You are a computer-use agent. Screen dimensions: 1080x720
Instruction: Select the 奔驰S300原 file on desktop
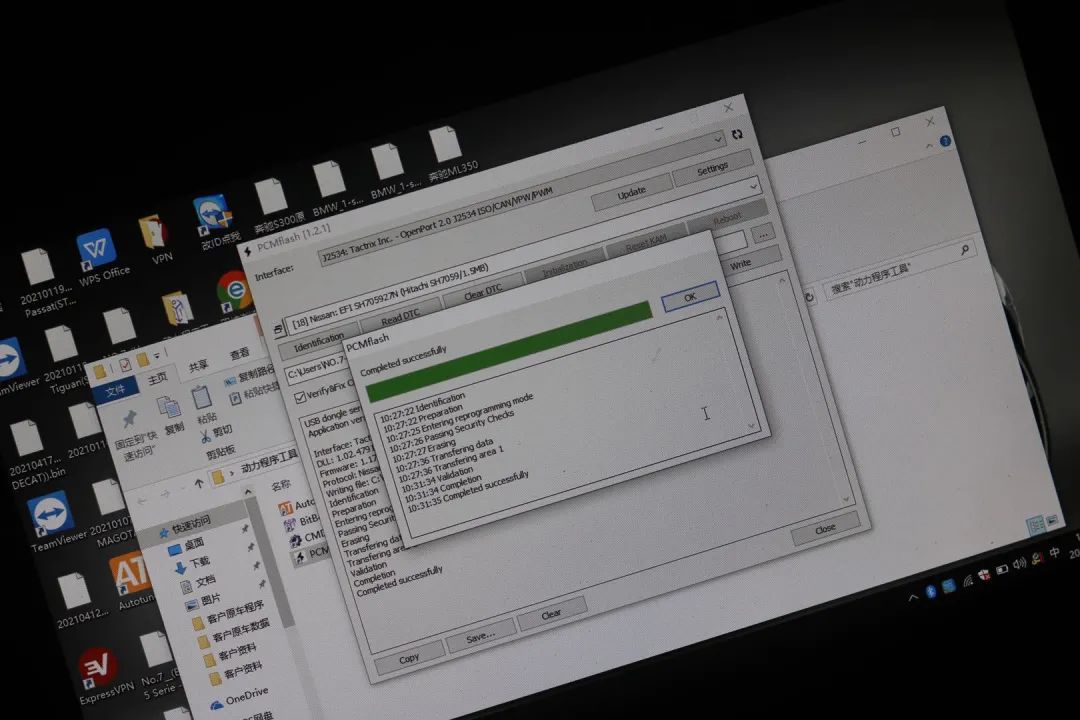click(x=273, y=205)
